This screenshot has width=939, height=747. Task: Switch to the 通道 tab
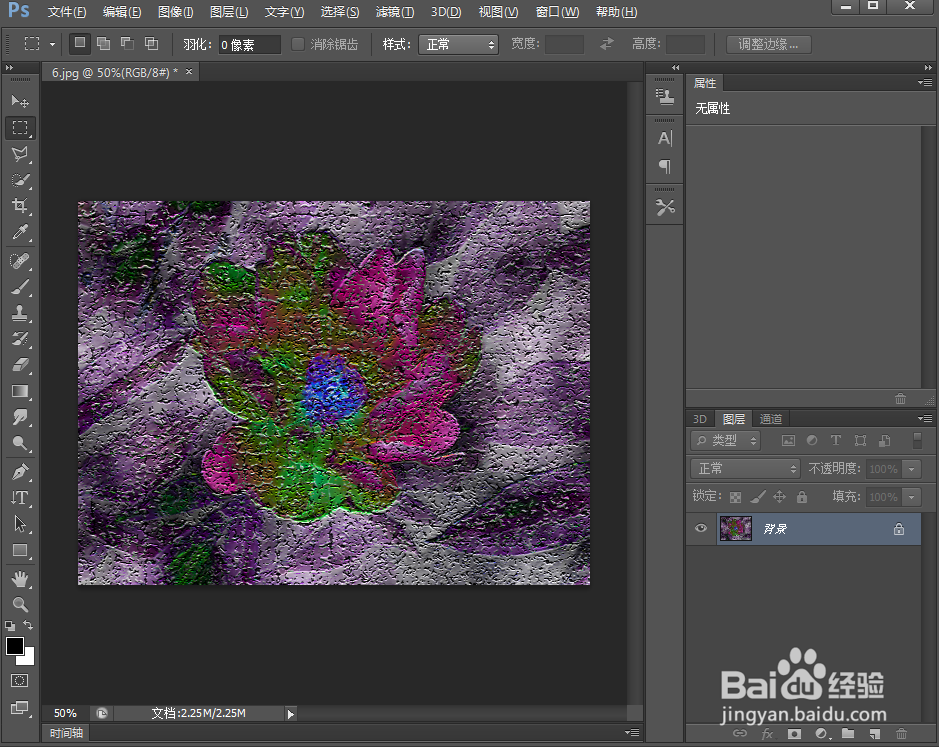tap(771, 419)
